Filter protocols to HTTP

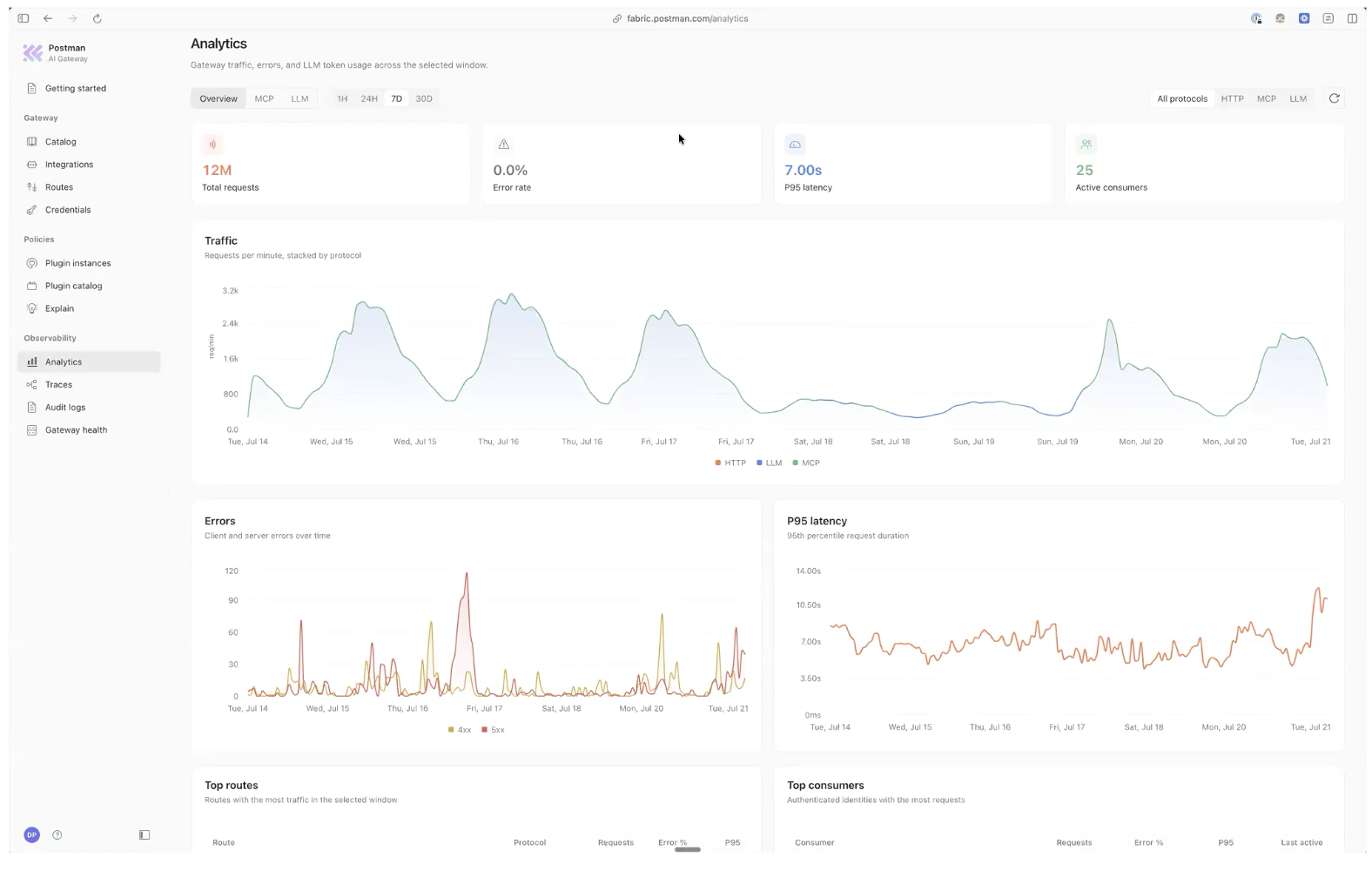pyautogui.click(x=1232, y=98)
